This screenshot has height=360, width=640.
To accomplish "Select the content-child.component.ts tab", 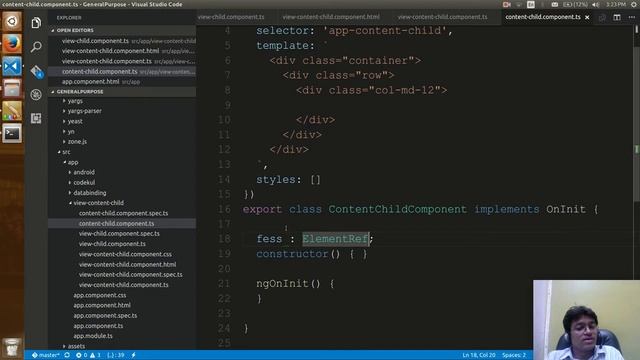I will (x=542, y=17).
